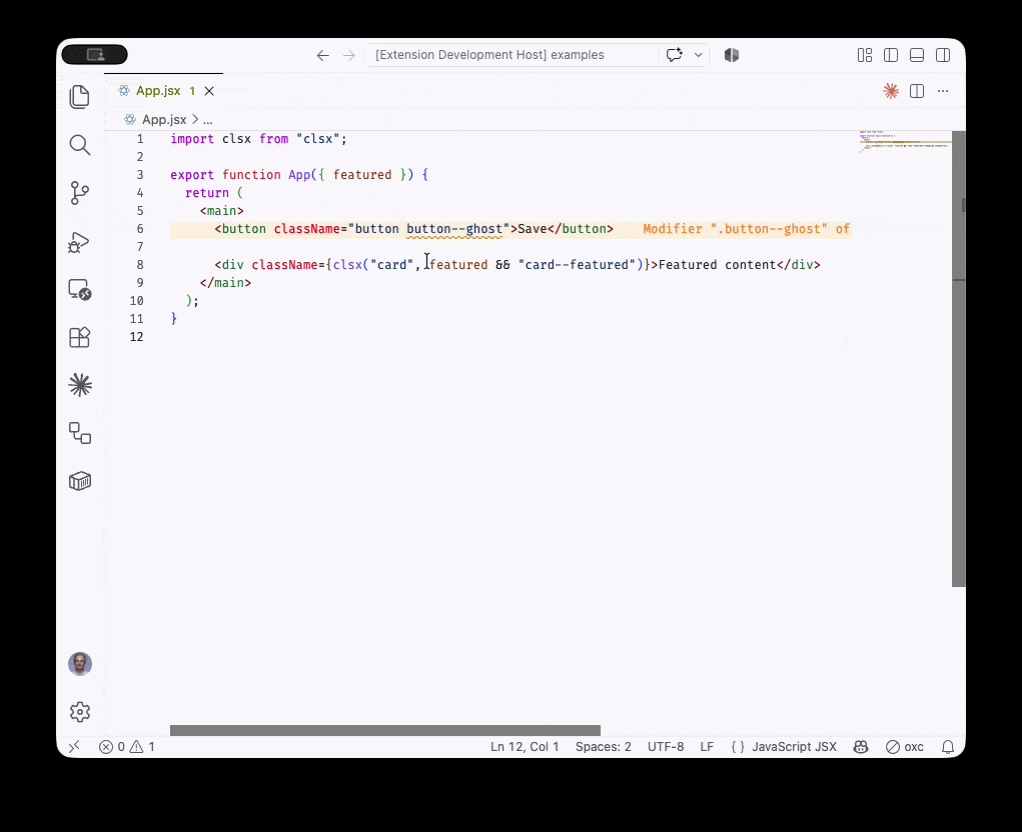
Task: Split the editor right
Action: tap(917, 91)
